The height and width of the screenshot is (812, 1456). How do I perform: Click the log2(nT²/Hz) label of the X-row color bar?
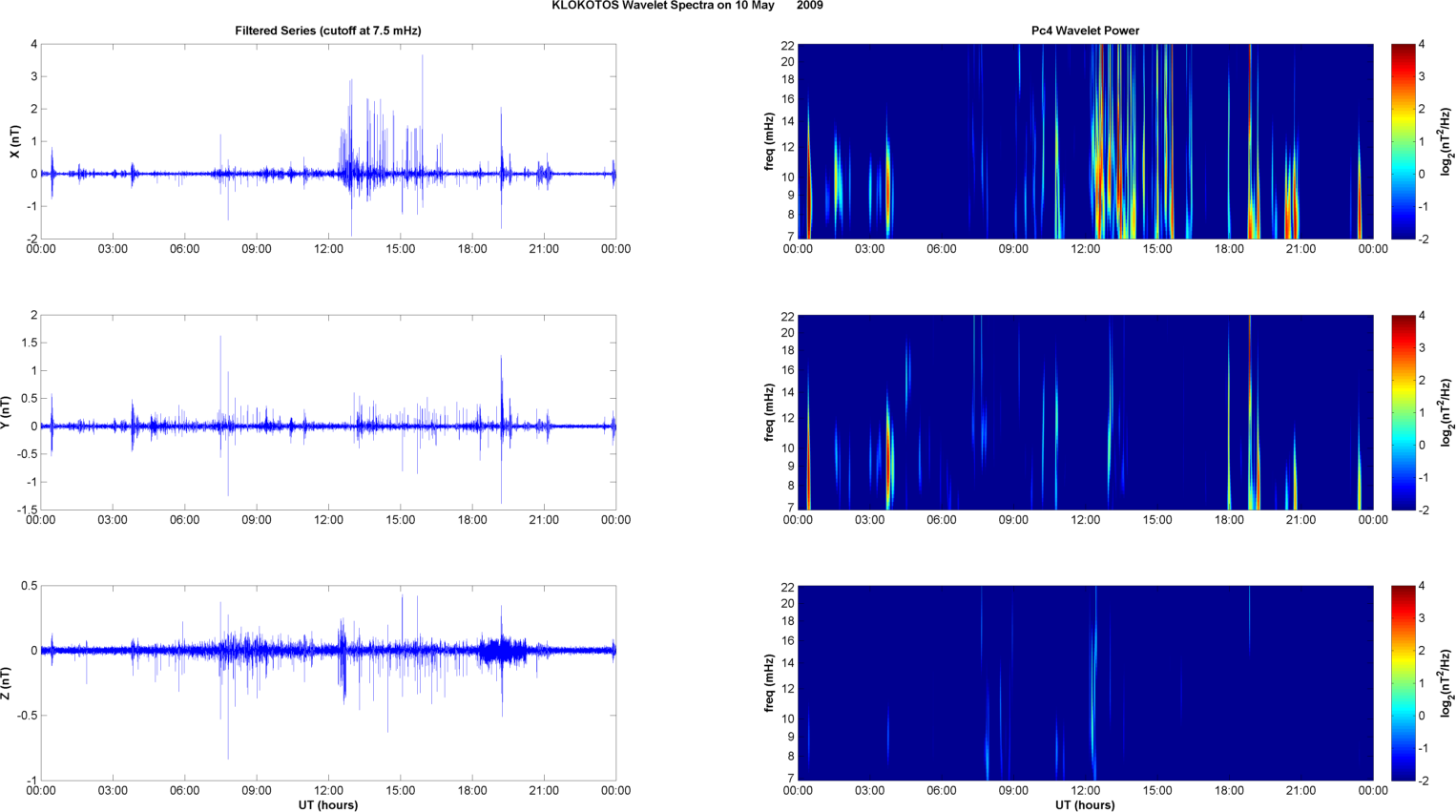tap(1446, 141)
